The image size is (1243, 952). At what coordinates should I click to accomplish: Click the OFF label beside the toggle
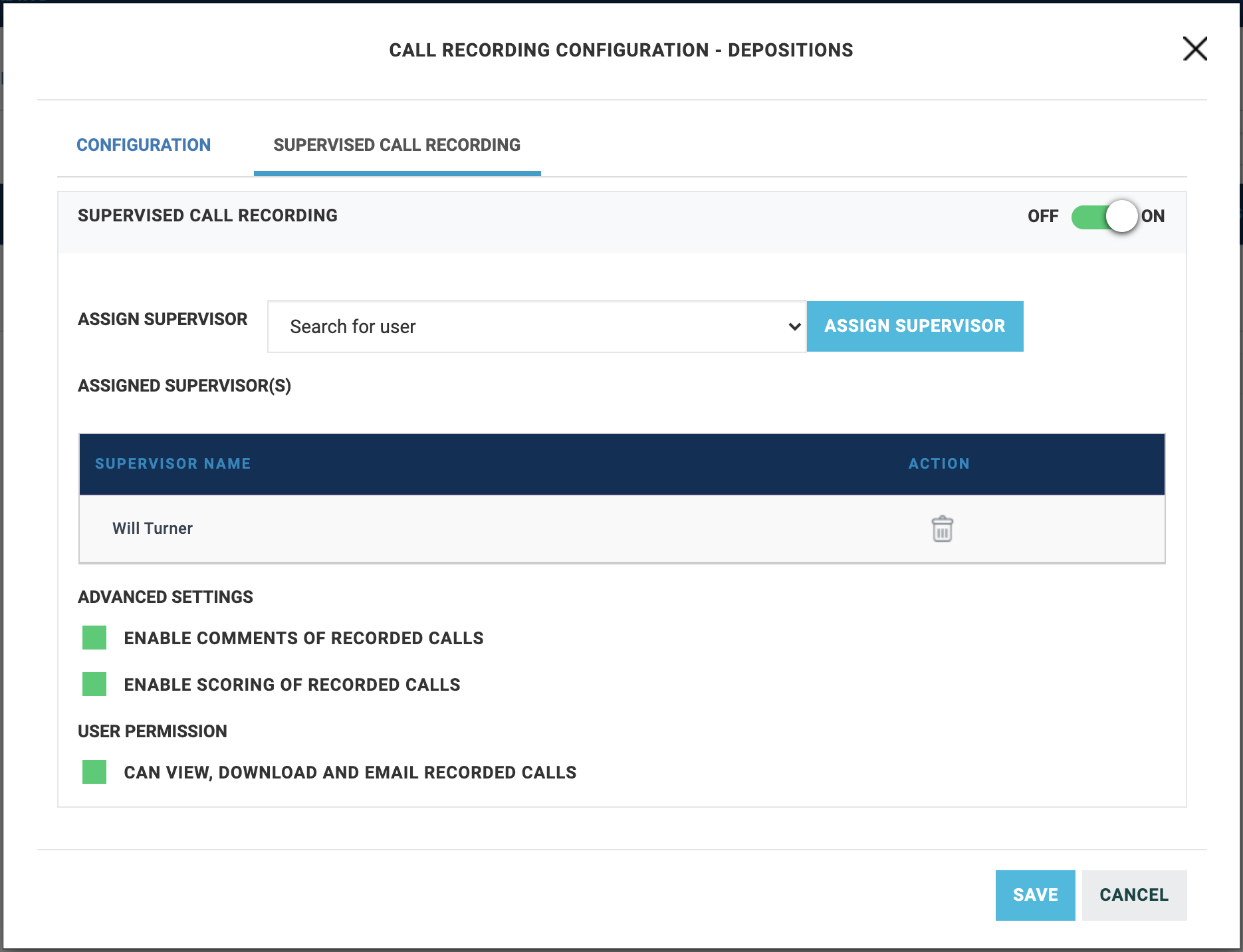click(x=1042, y=217)
